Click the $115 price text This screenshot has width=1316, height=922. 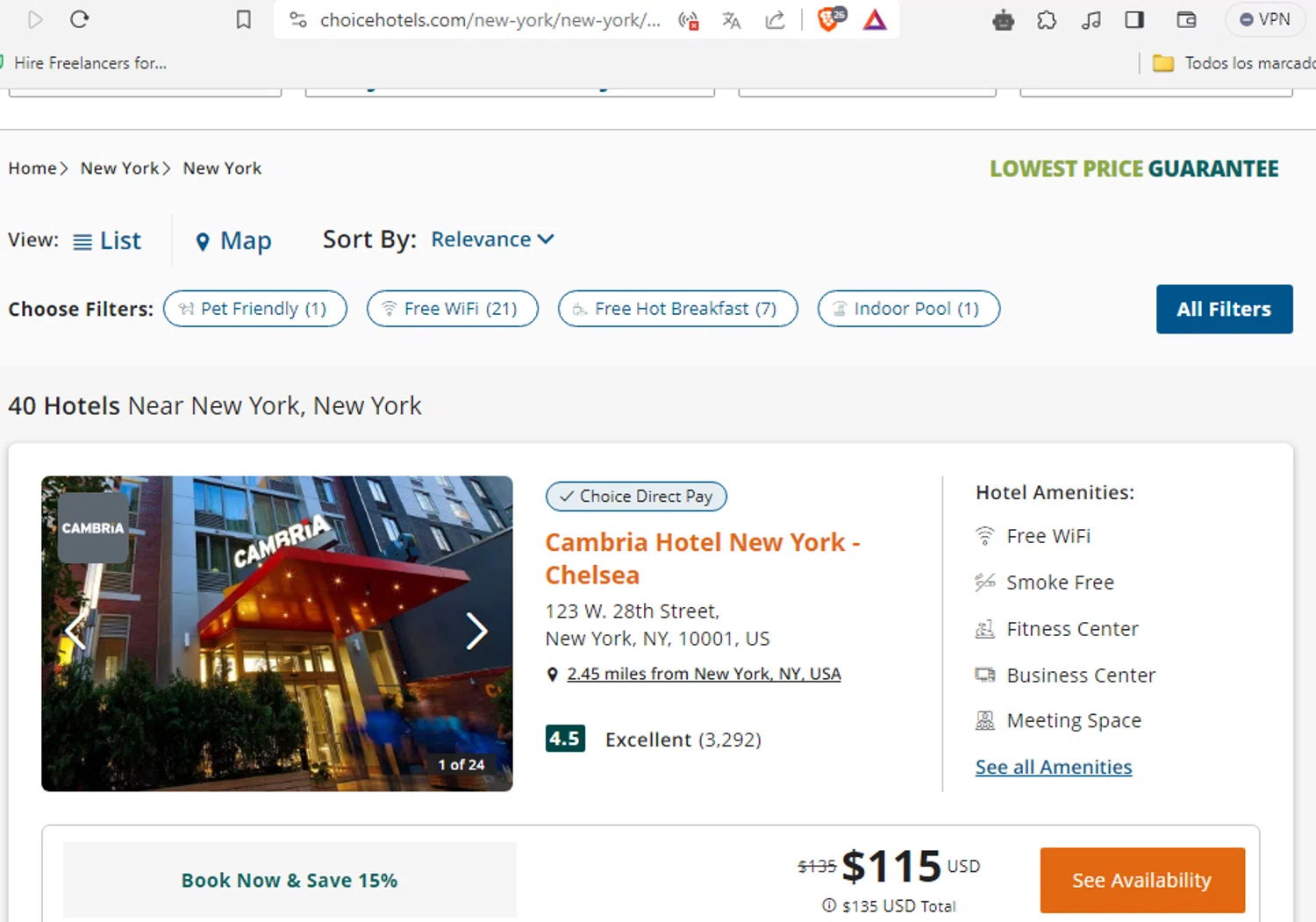pos(891,867)
